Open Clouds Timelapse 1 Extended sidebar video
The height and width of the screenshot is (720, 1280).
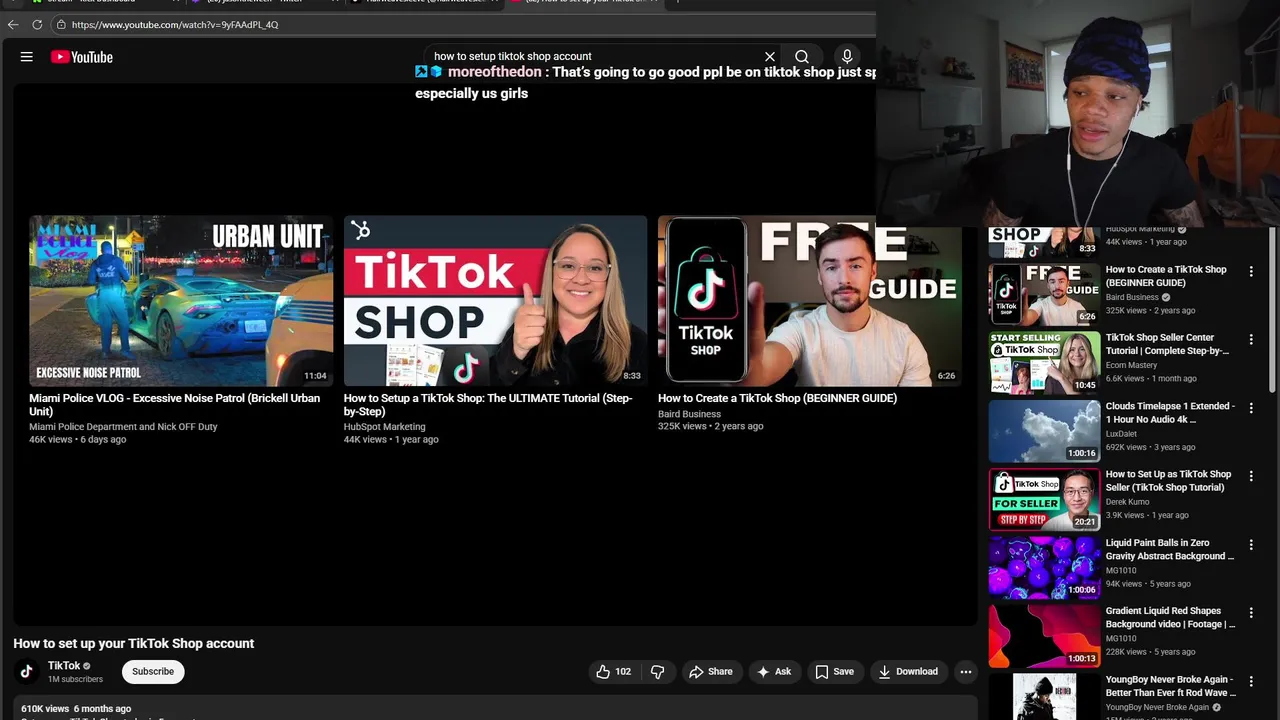tap(1170, 413)
